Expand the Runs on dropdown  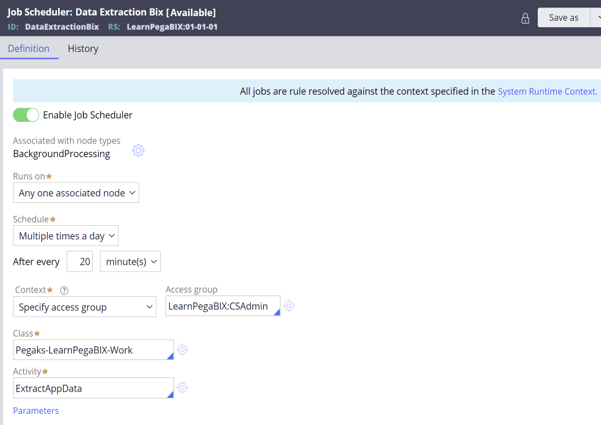pyautogui.click(x=76, y=193)
